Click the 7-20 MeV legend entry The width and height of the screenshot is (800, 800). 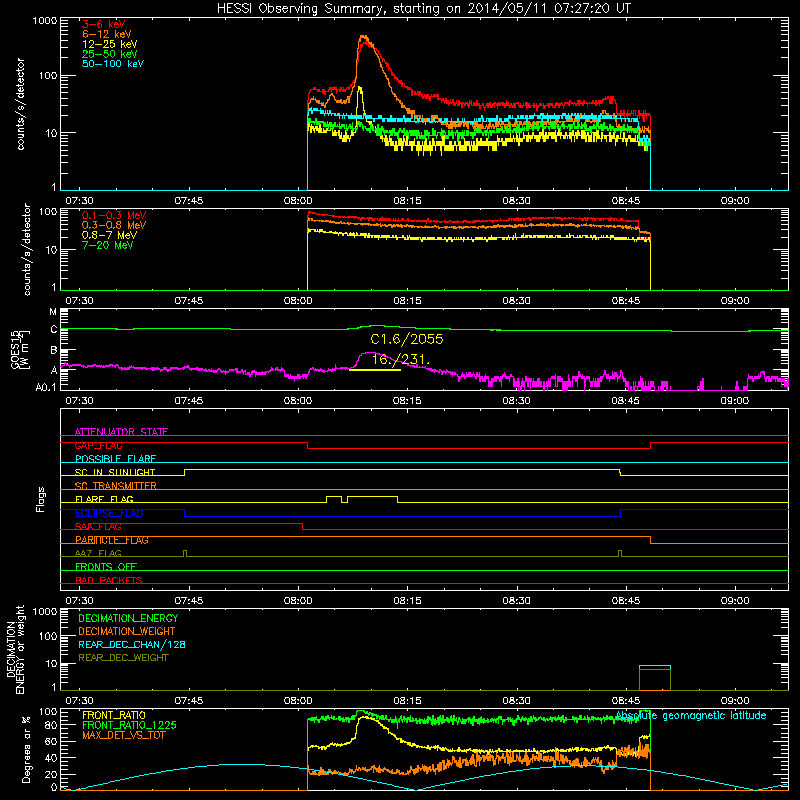click(x=107, y=245)
